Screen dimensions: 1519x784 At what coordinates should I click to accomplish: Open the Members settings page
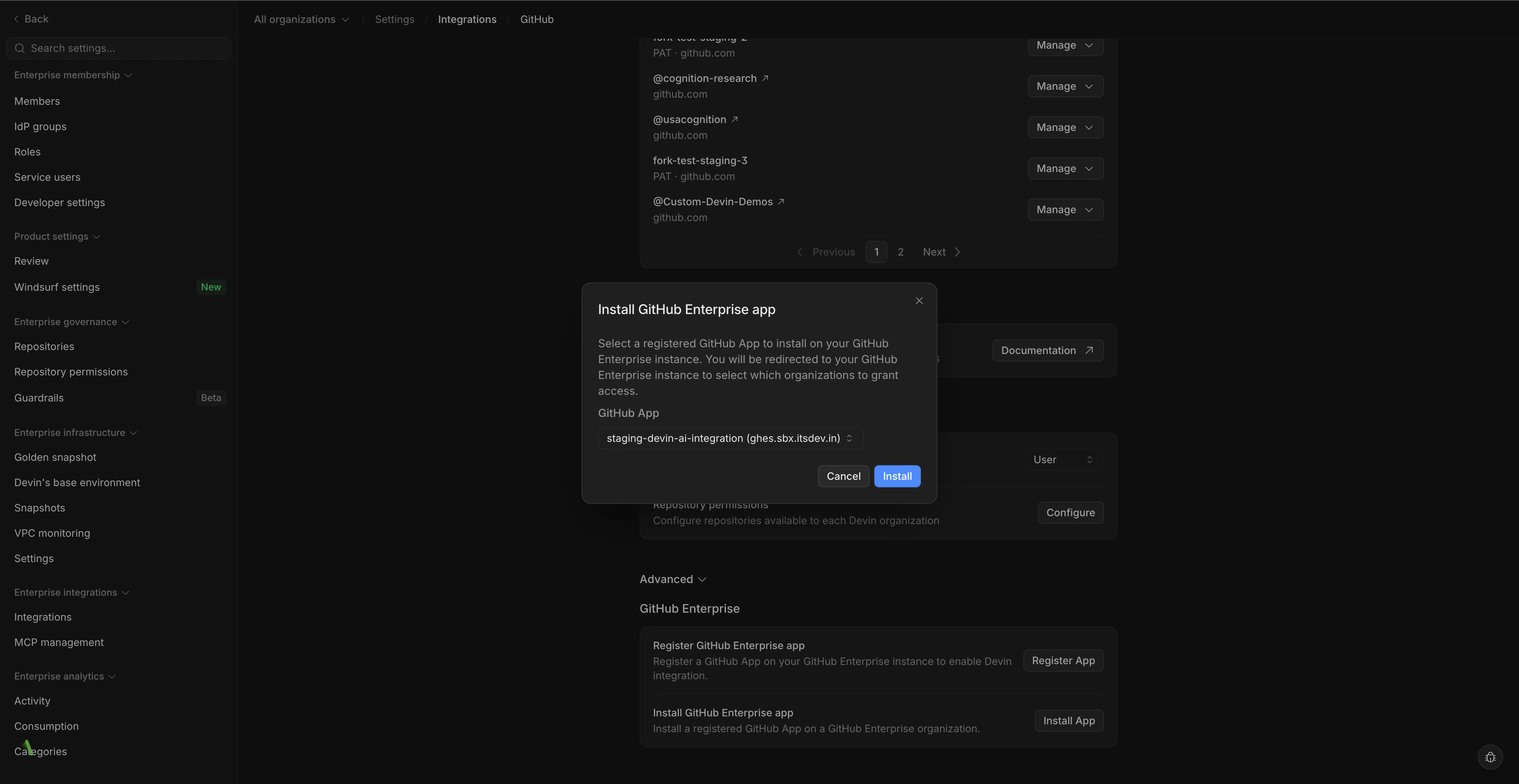coord(37,101)
